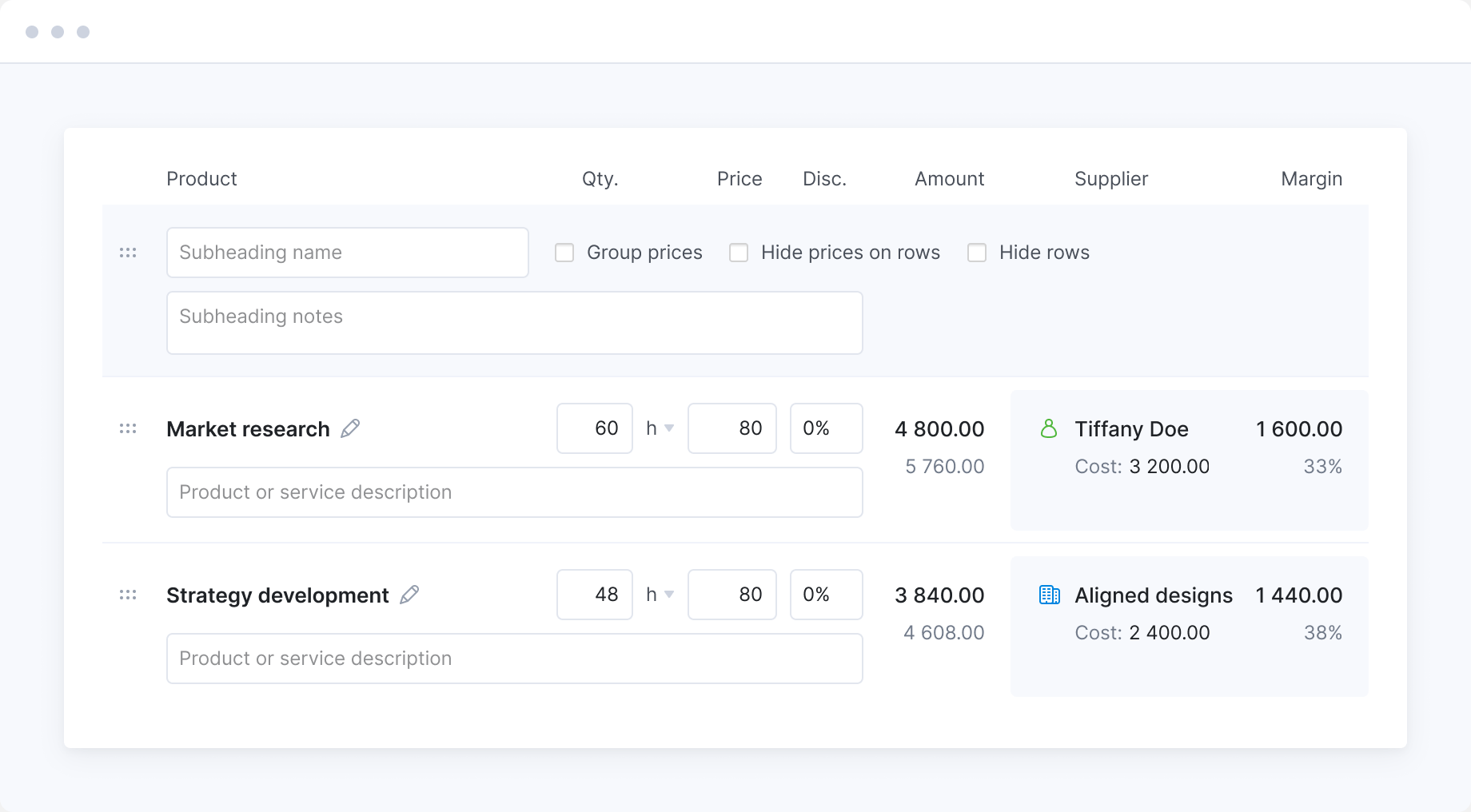Click the Margin column header
This screenshot has height=812, width=1471.
click(x=1312, y=179)
